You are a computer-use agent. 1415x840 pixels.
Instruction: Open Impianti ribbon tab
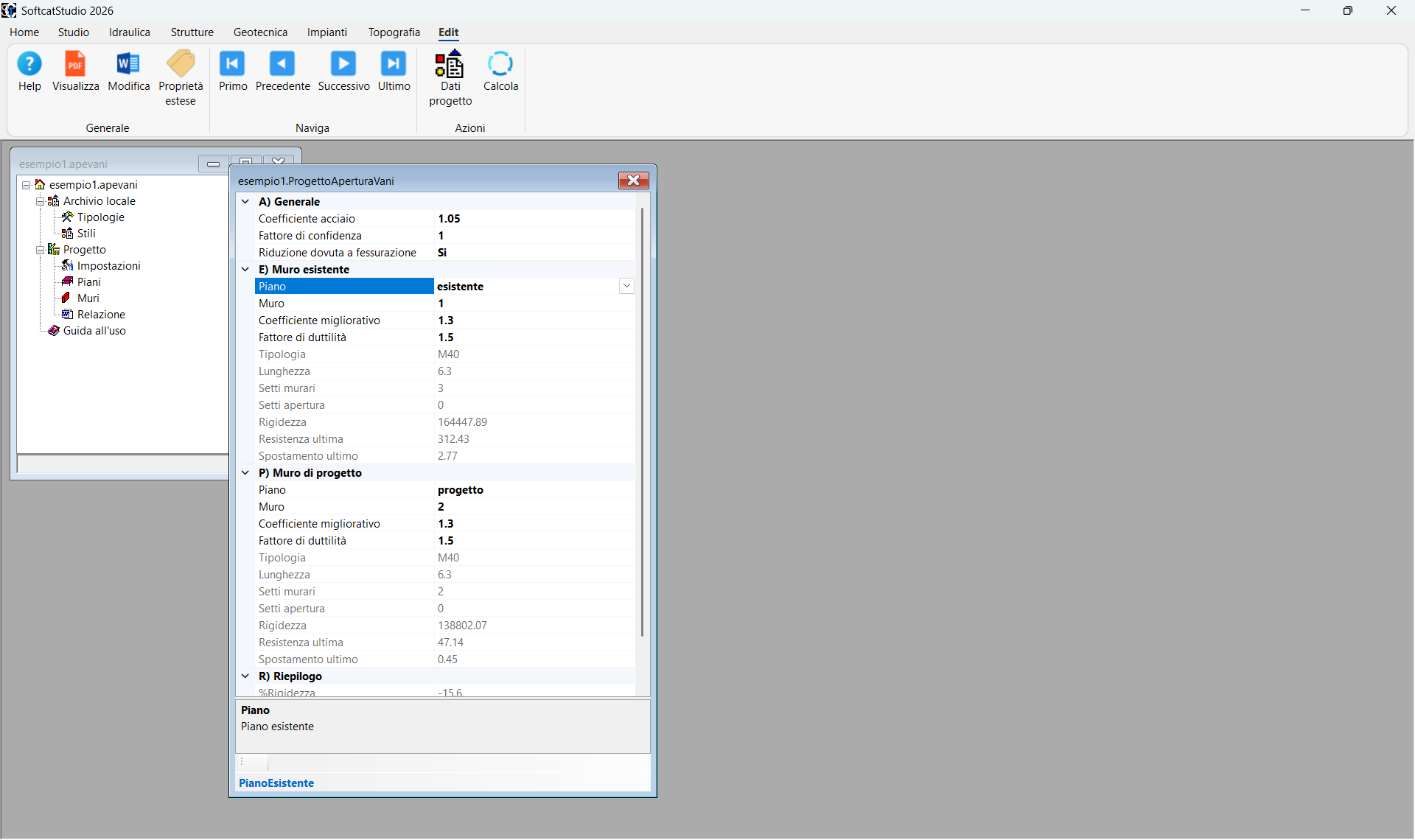coord(327,32)
